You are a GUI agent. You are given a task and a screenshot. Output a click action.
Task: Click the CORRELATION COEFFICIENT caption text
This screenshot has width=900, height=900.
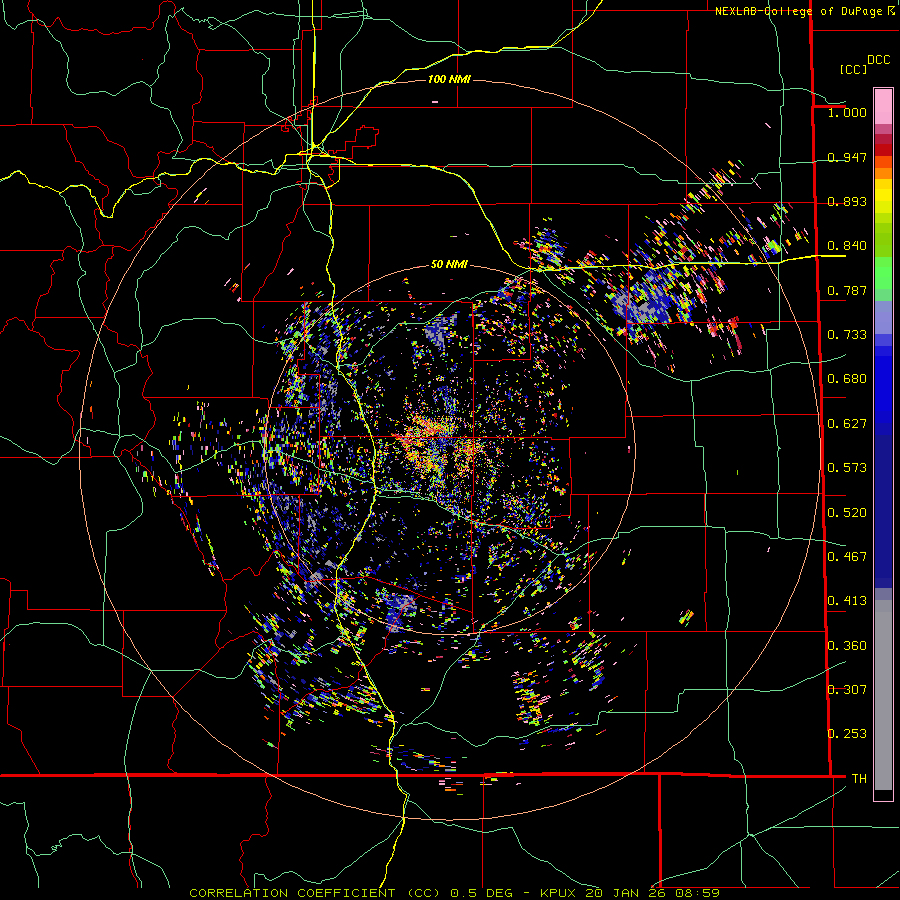(x=292, y=893)
